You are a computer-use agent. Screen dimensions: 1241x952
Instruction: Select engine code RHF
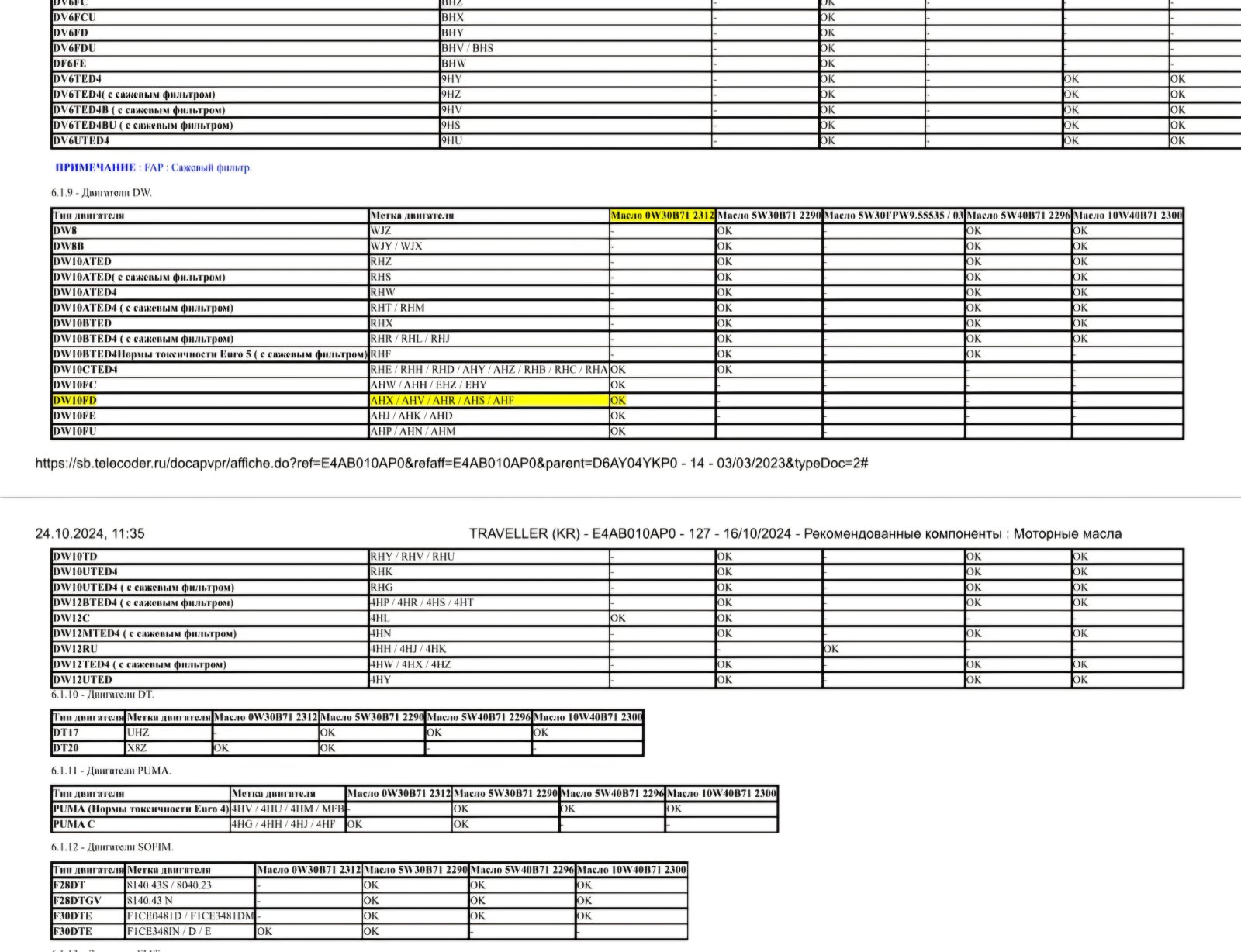[381, 354]
